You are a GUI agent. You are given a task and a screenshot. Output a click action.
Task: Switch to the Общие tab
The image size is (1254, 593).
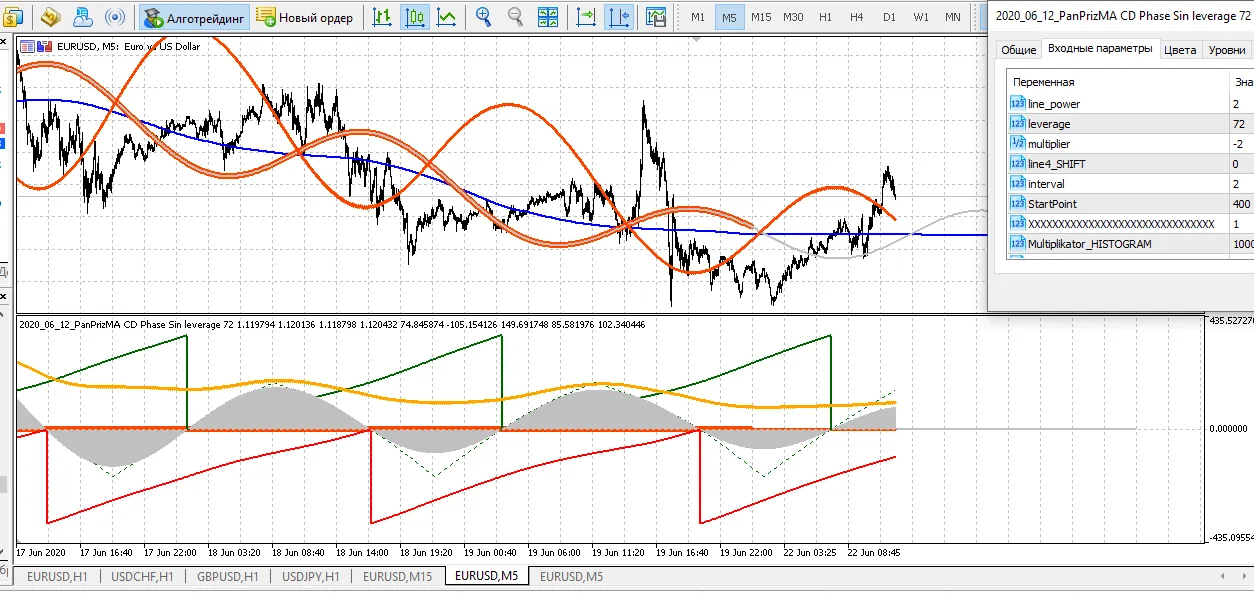[1018, 48]
